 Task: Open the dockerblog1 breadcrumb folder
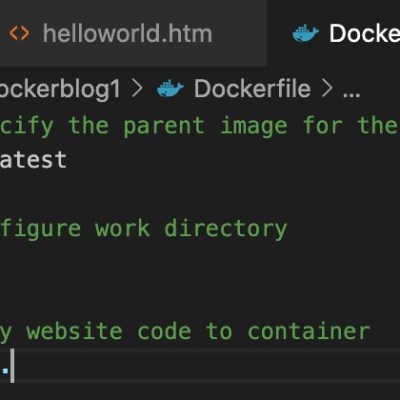tap(60, 89)
